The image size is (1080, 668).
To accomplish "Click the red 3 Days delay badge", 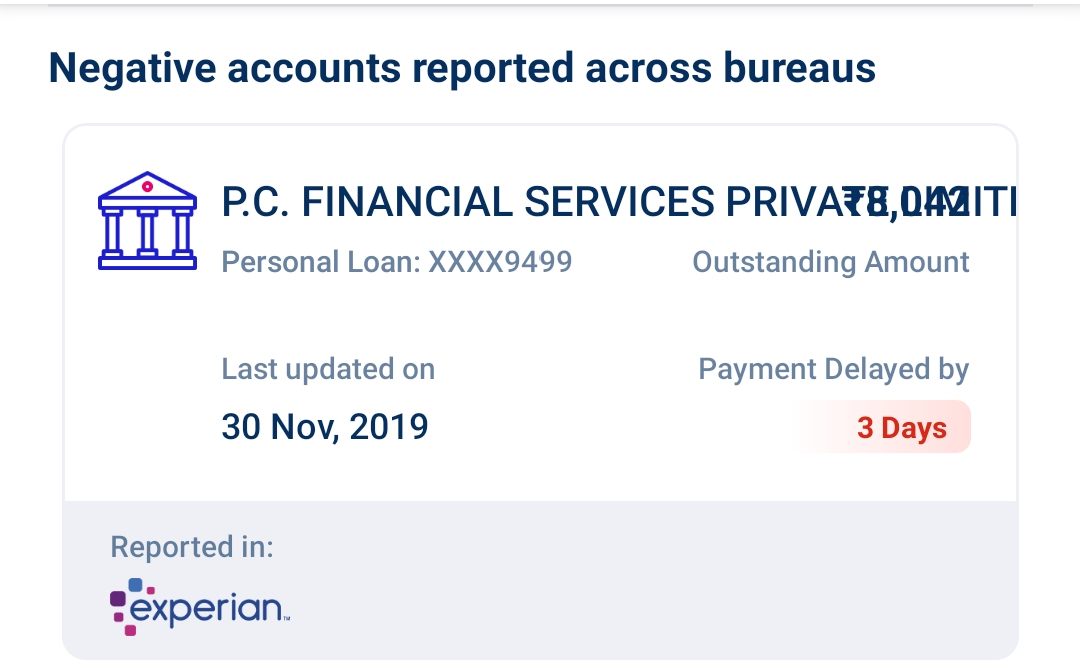I will point(900,428).
